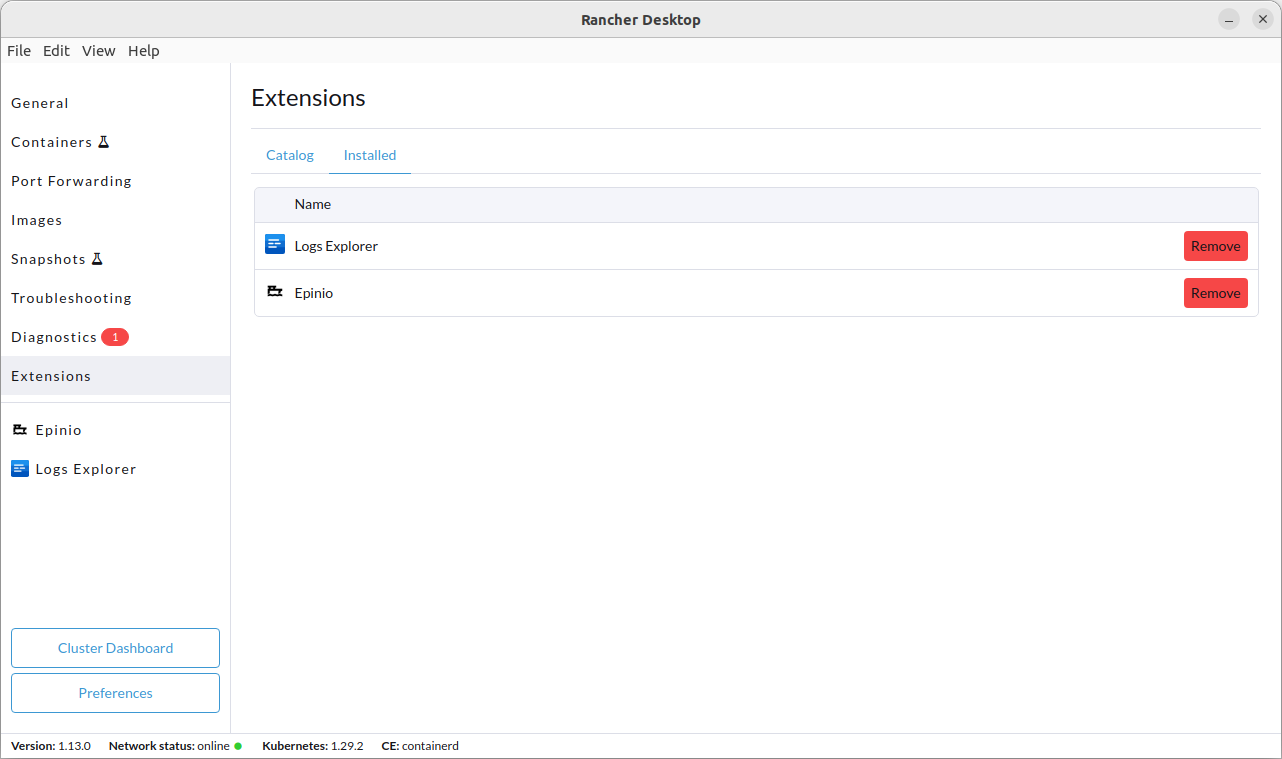Open Preferences
Image resolution: width=1282 pixels, height=759 pixels.
click(x=115, y=693)
